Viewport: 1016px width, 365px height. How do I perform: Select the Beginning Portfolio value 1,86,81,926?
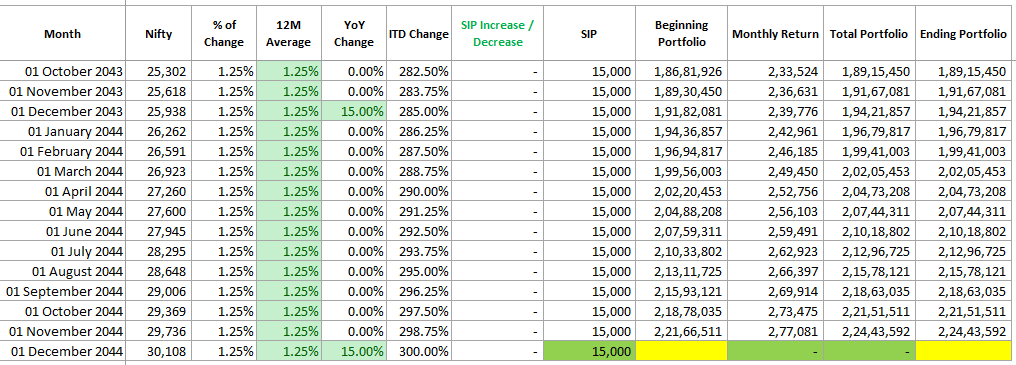tap(682, 71)
